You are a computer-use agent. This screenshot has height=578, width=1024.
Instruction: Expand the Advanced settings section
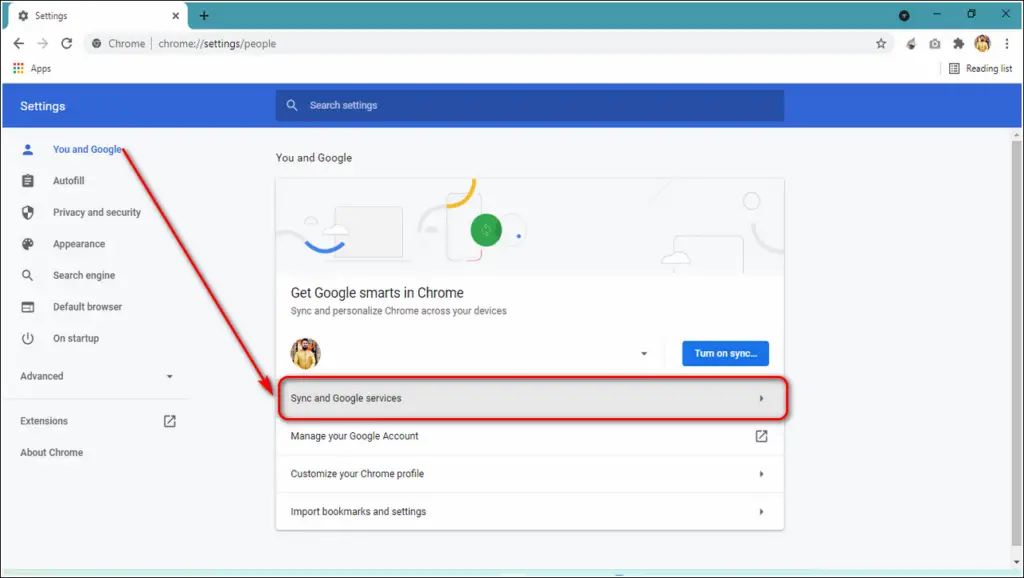point(97,376)
